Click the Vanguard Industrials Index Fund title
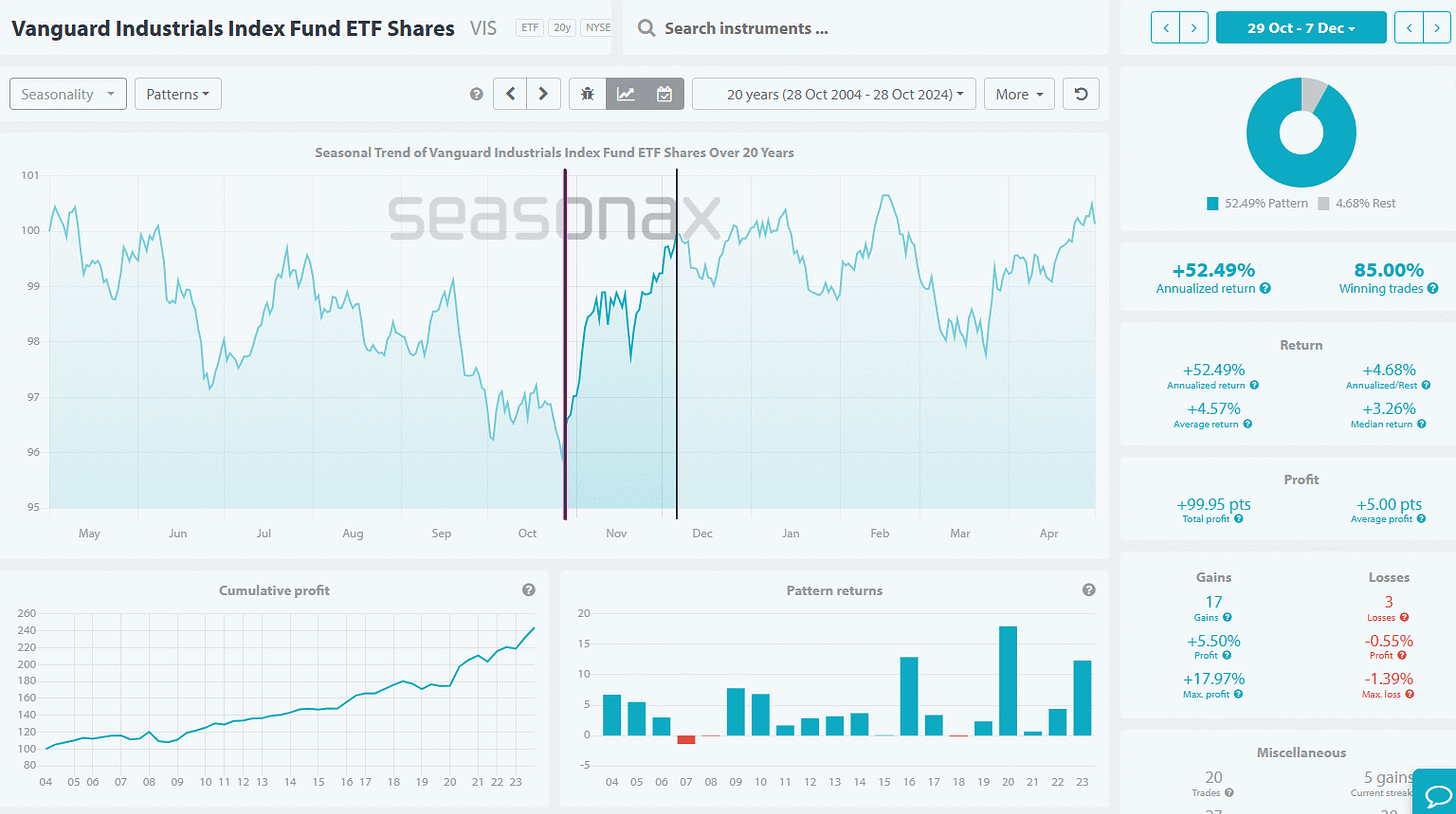The image size is (1456, 814). [x=233, y=28]
